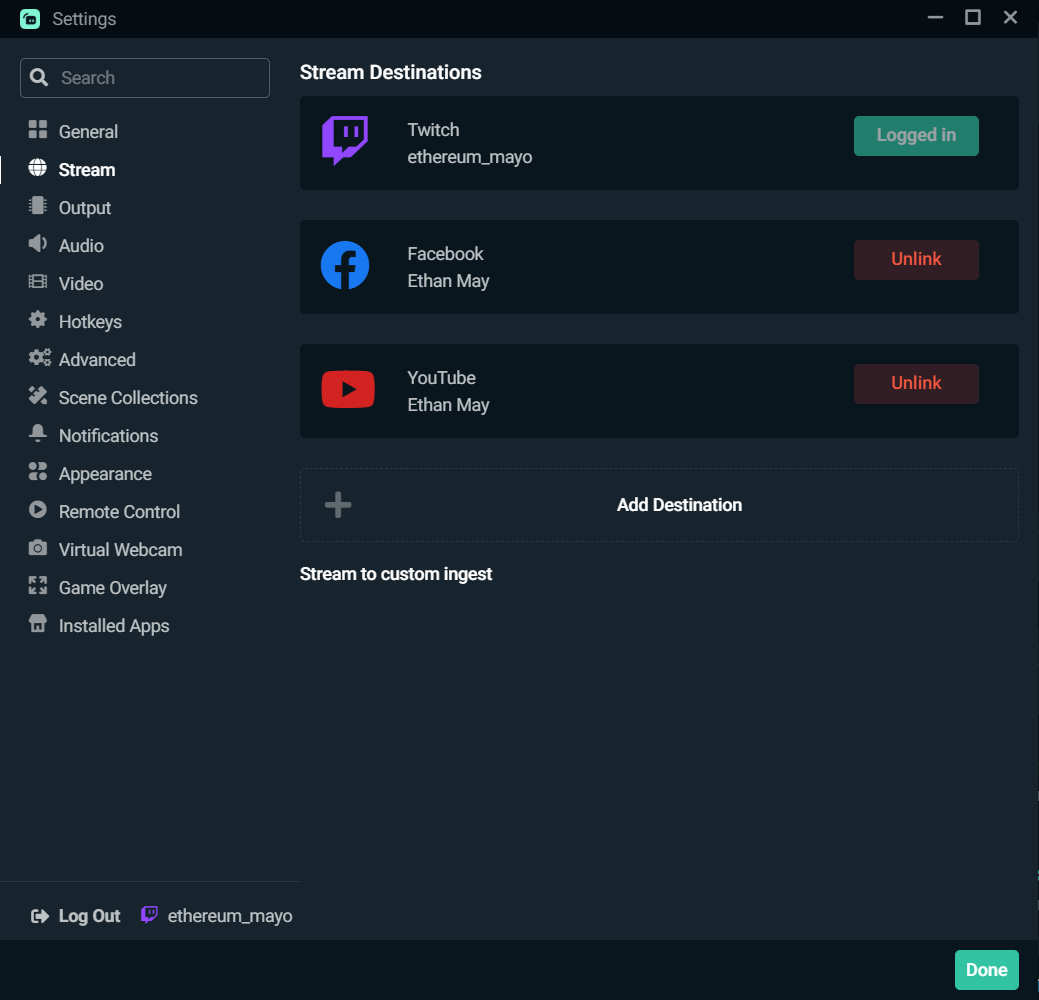This screenshot has height=1000, width=1039.
Task: Maximize the Settings window
Action: [973, 17]
